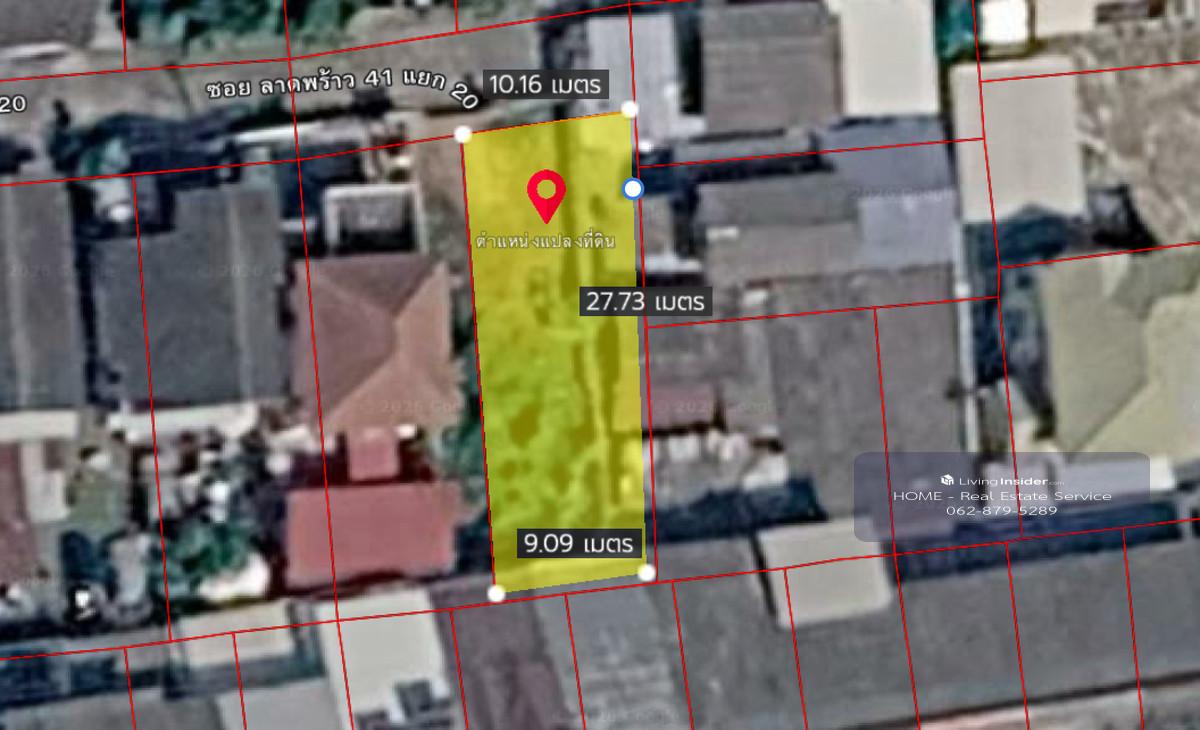Click the "20" label at the left edge
This screenshot has width=1200, height=730.
(12, 104)
